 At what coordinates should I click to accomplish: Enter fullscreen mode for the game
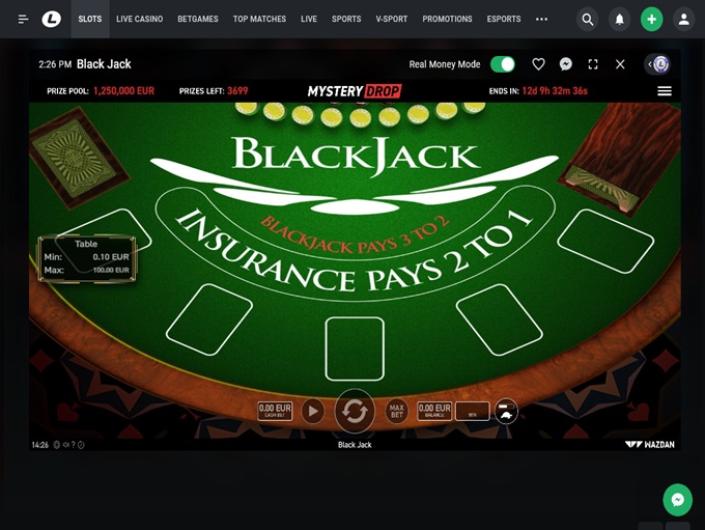(593, 64)
